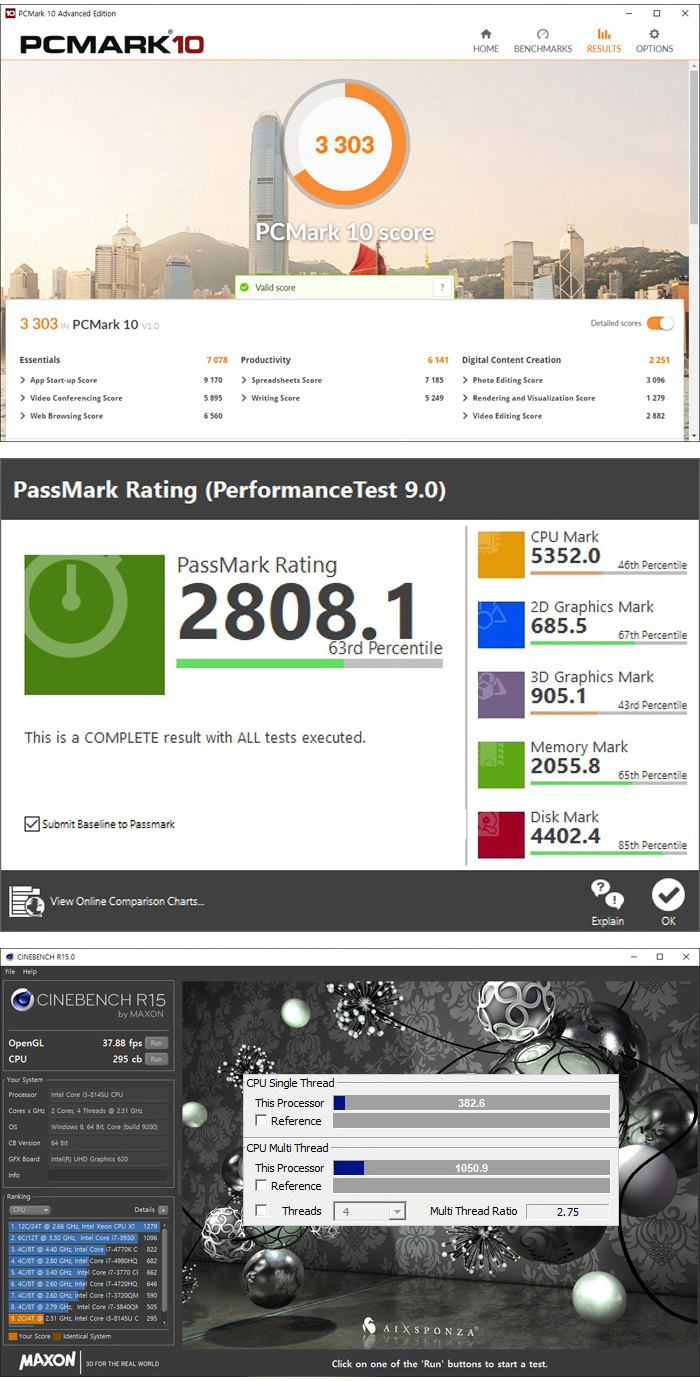This screenshot has height=1381, width=700.
Task: Click the Multi Thread Ratio field
Action: [568, 1211]
